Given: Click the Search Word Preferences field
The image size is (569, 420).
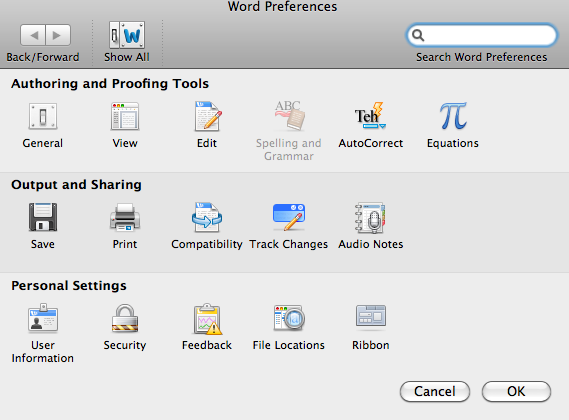Looking at the screenshot, I should coord(482,35).
